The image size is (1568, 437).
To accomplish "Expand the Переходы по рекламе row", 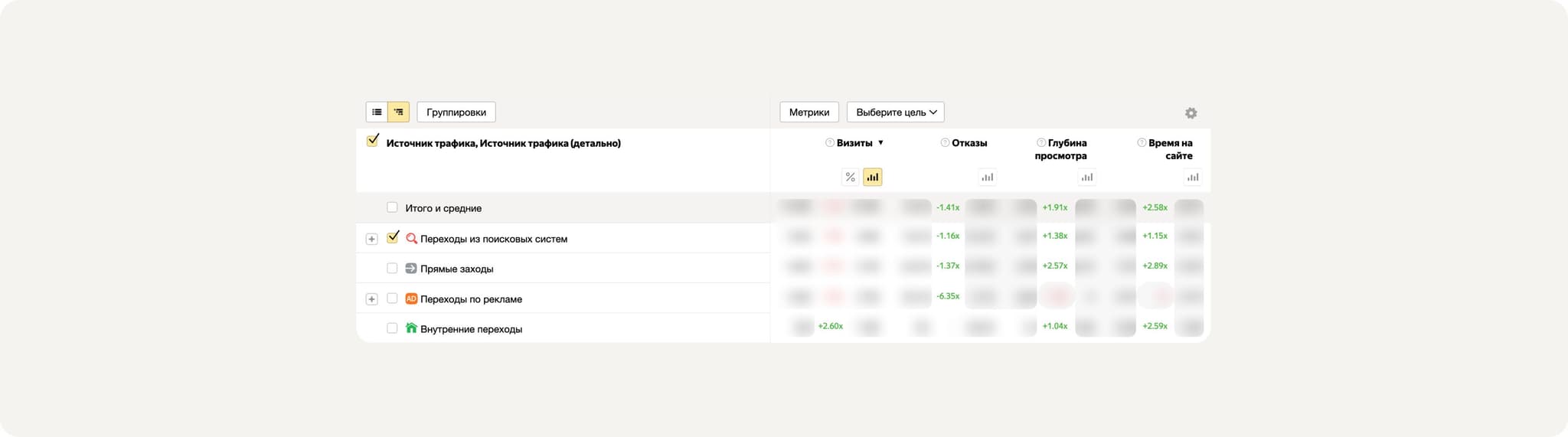I will click(x=371, y=299).
